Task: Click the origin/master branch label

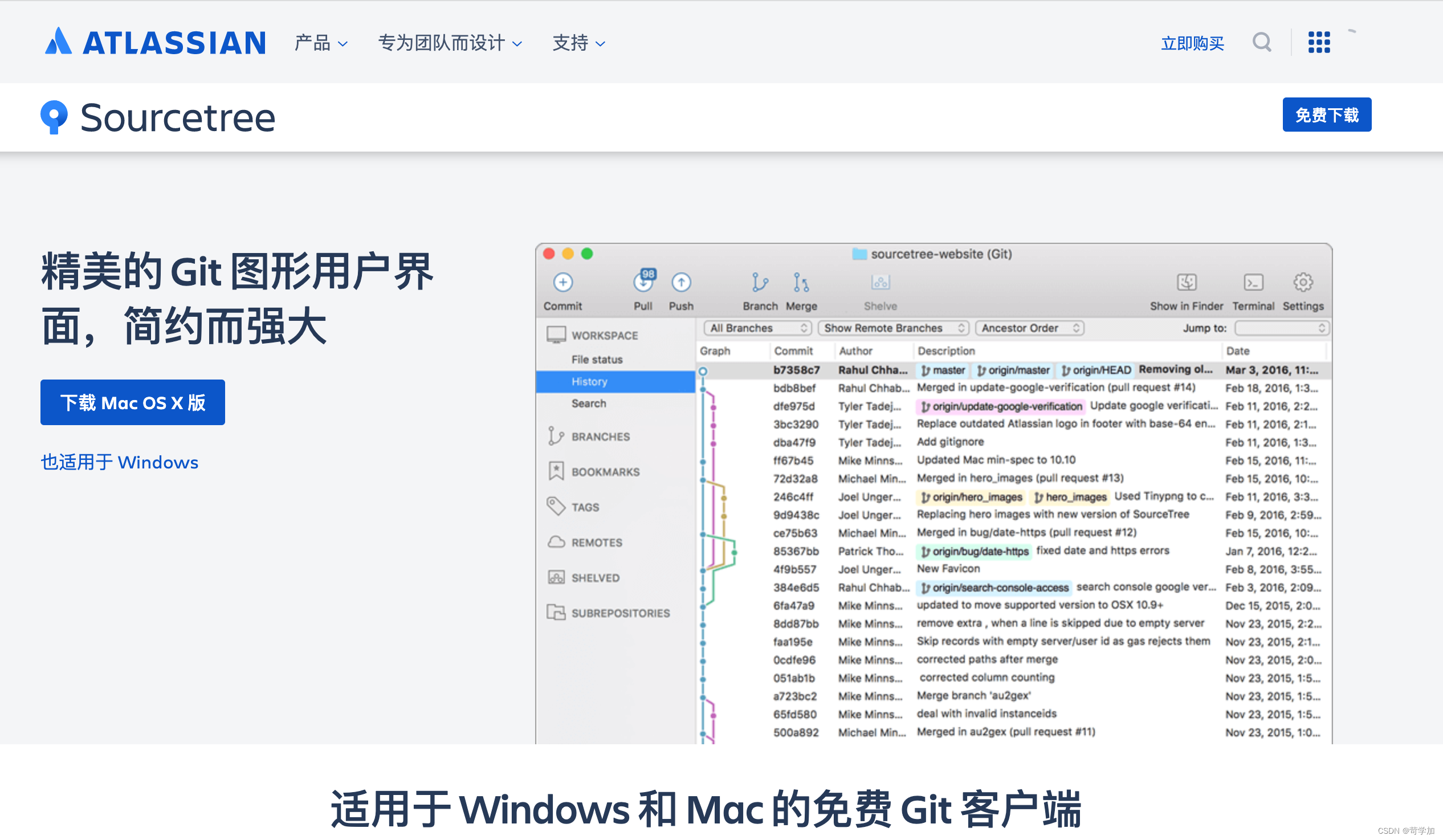Action: [x=1013, y=370]
